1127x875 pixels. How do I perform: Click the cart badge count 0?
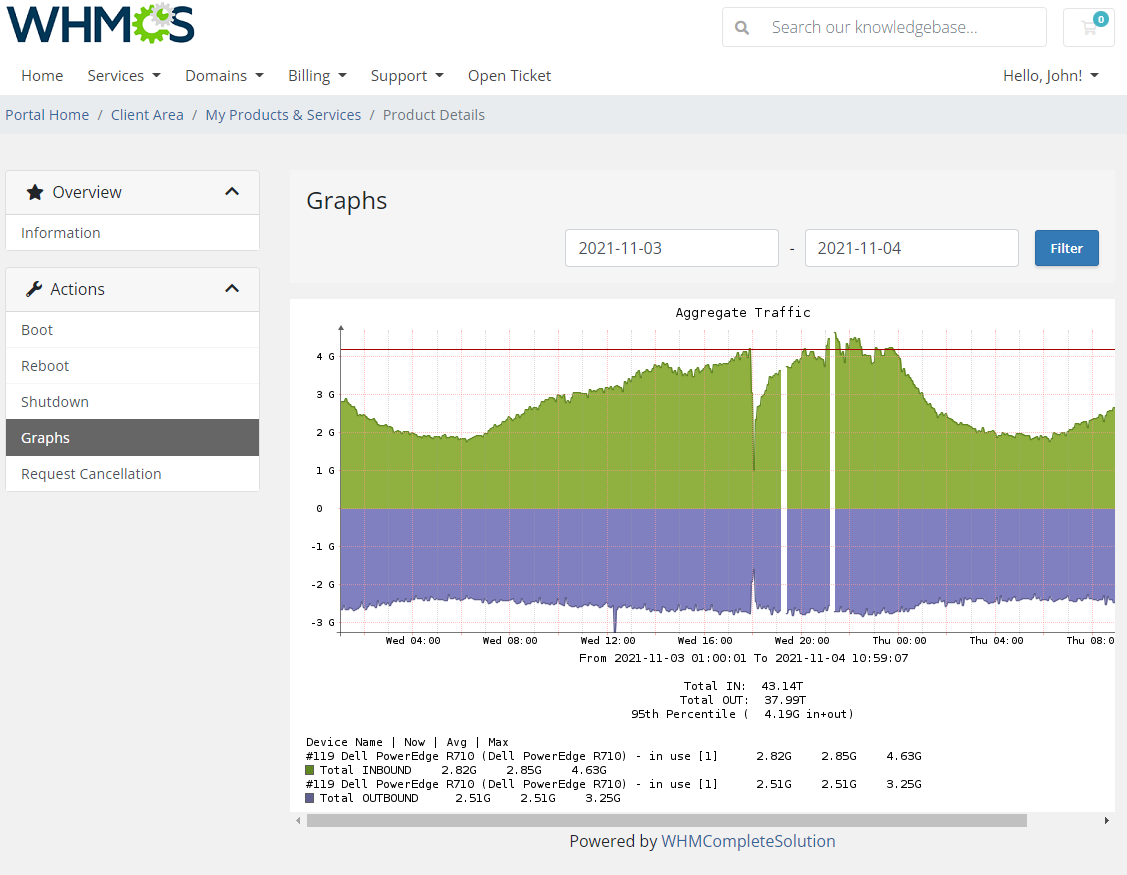click(1100, 19)
